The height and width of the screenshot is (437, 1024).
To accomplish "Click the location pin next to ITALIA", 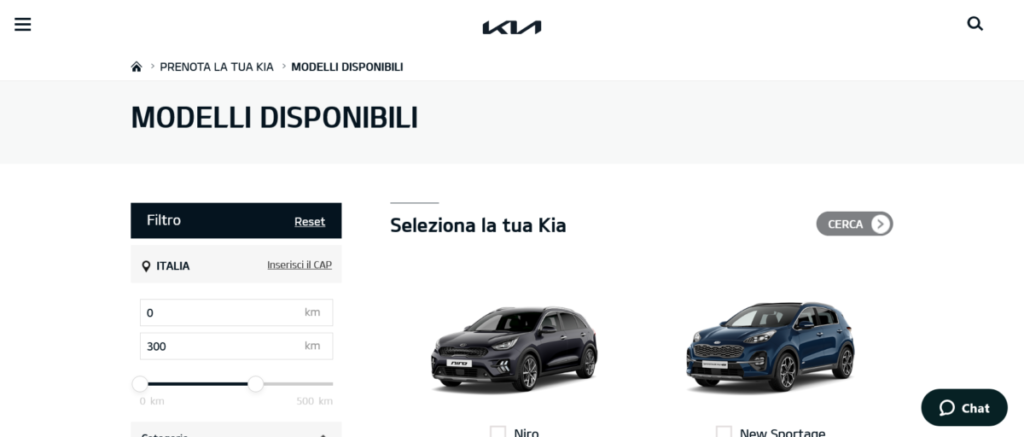I will pyautogui.click(x=146, y=267).
